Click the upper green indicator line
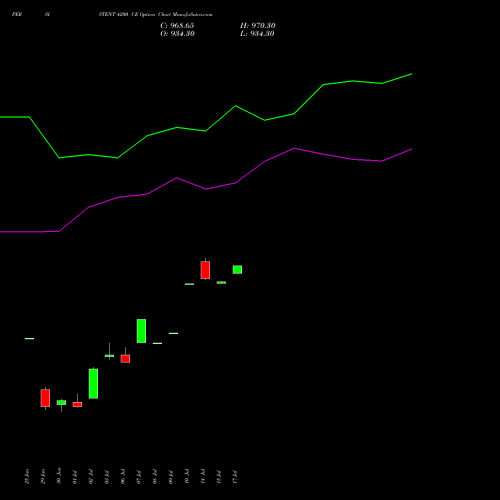The image size is (500, 500). tap(206, 131)
